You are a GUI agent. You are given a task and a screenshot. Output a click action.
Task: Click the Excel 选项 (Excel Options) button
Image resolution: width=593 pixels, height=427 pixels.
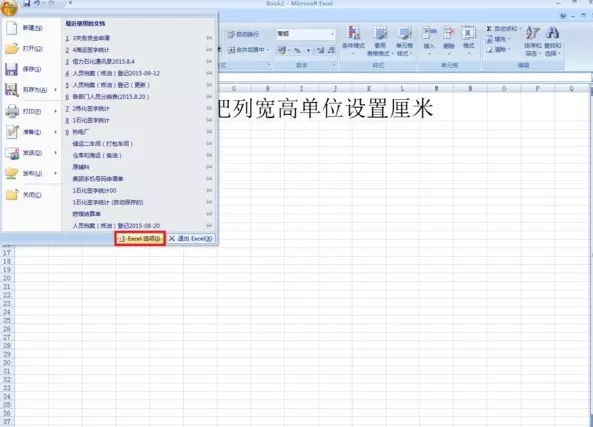point(140,239)
